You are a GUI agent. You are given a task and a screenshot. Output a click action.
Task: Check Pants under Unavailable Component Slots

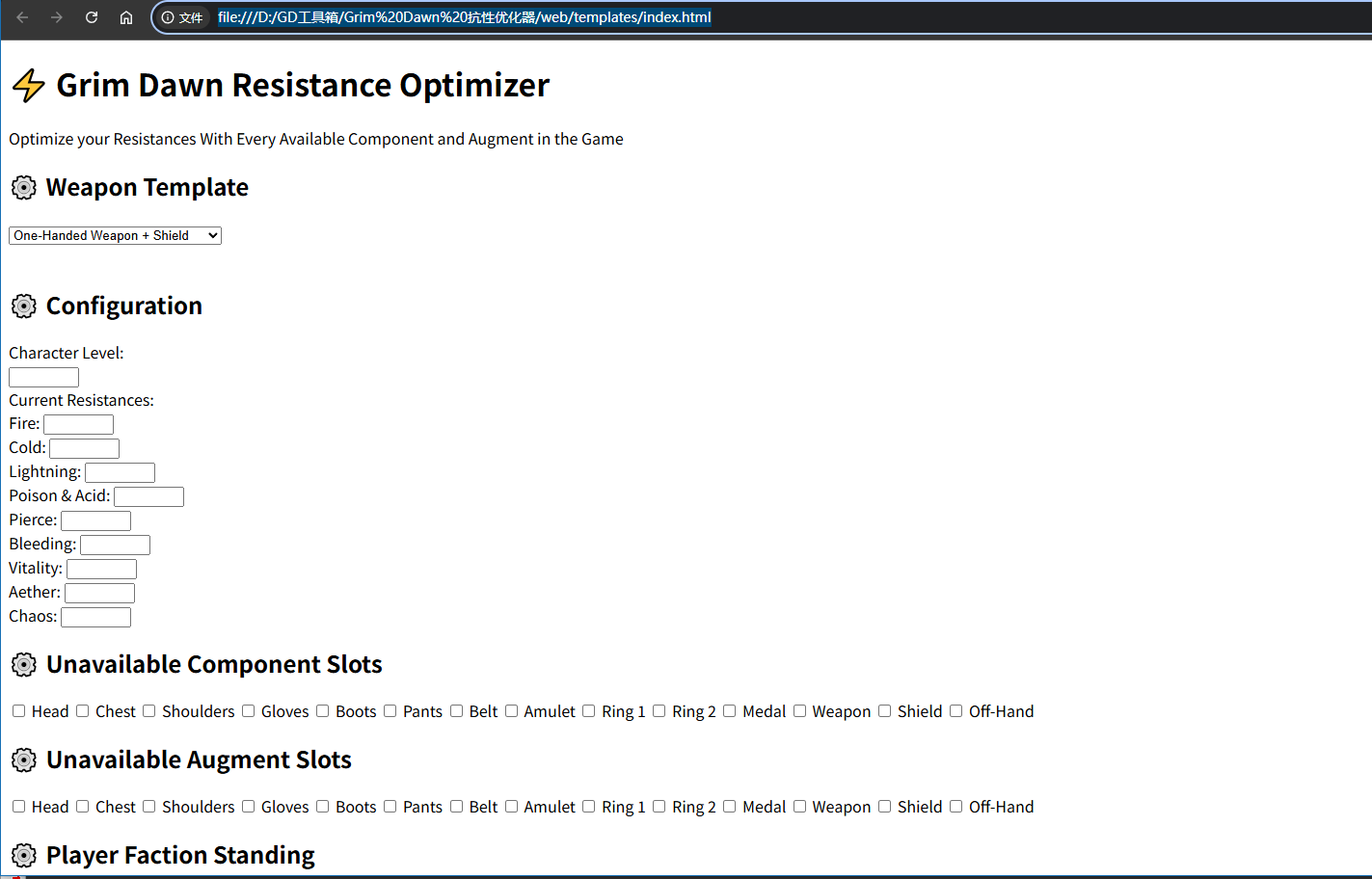tap(390, 711)
